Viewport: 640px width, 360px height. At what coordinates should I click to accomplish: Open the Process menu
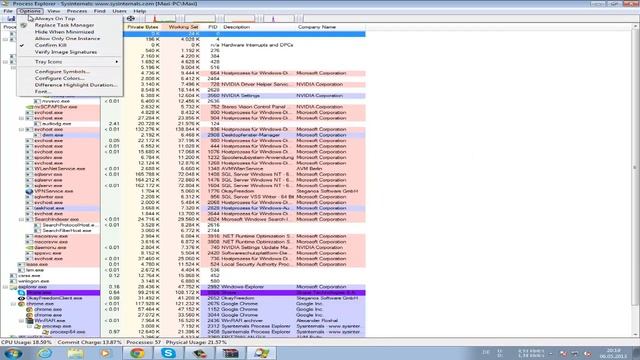(x=77, y=11)
